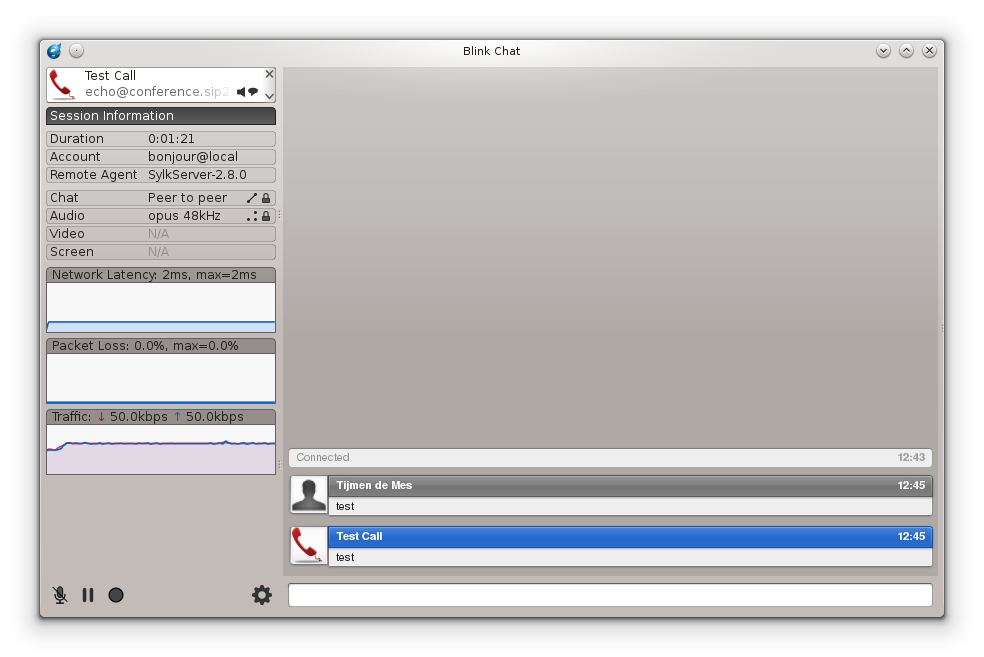Click the Session Information header

[161, 116]
